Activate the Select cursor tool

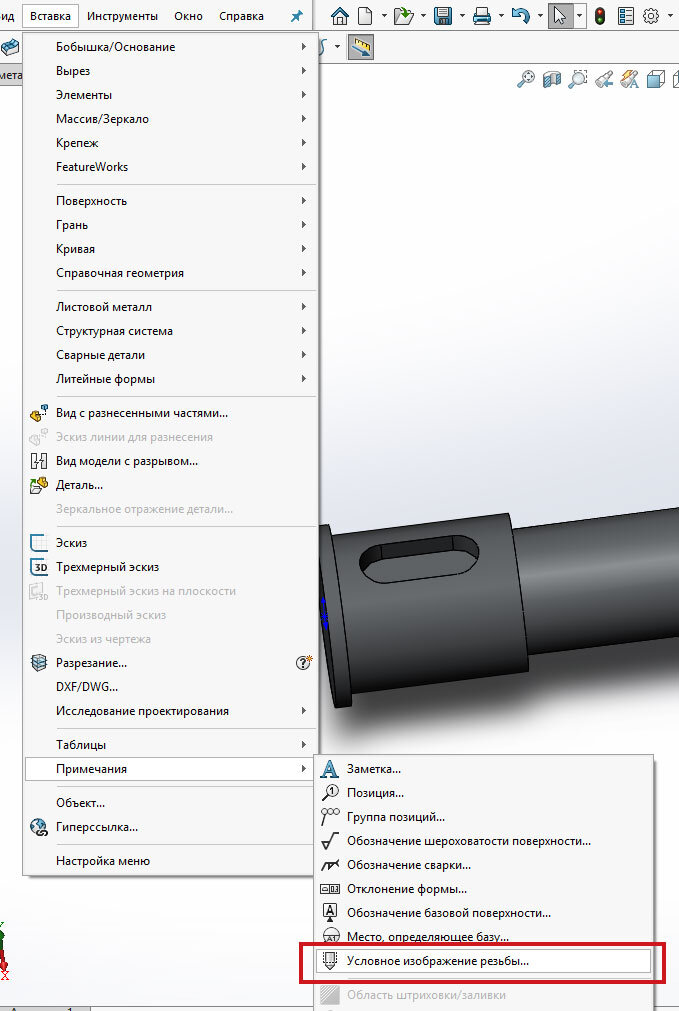(x=560, y=15)
